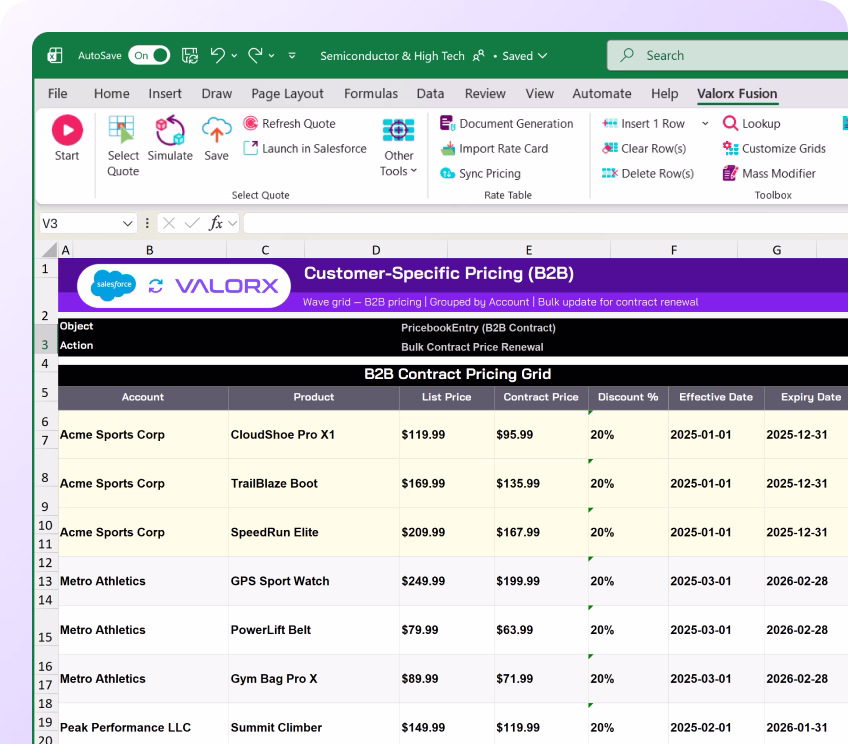Click the Undo arrow
This screenshot has height=744, width=848.
coord(217,55)
